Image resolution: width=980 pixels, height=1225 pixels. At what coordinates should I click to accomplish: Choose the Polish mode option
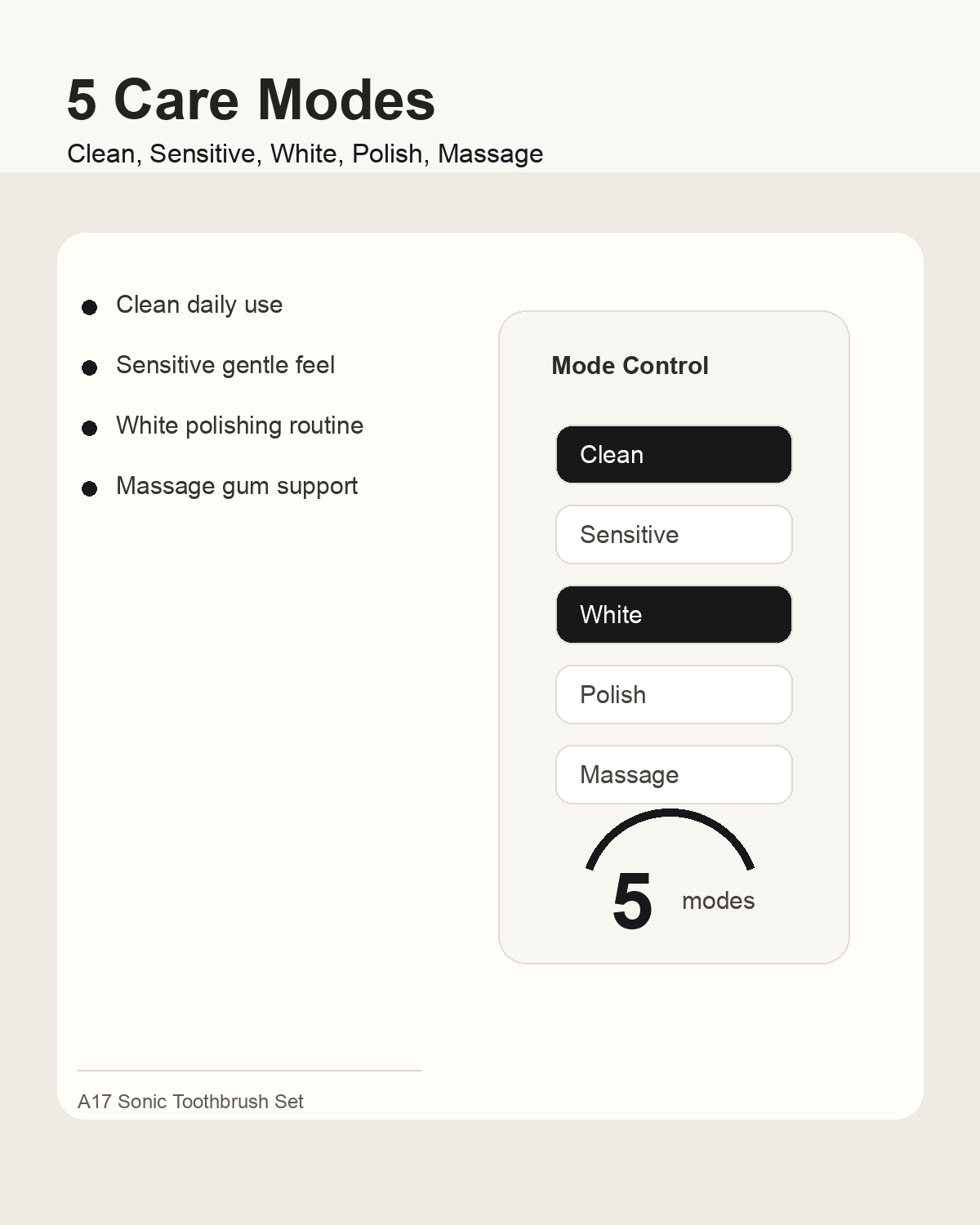coord(674,694)
